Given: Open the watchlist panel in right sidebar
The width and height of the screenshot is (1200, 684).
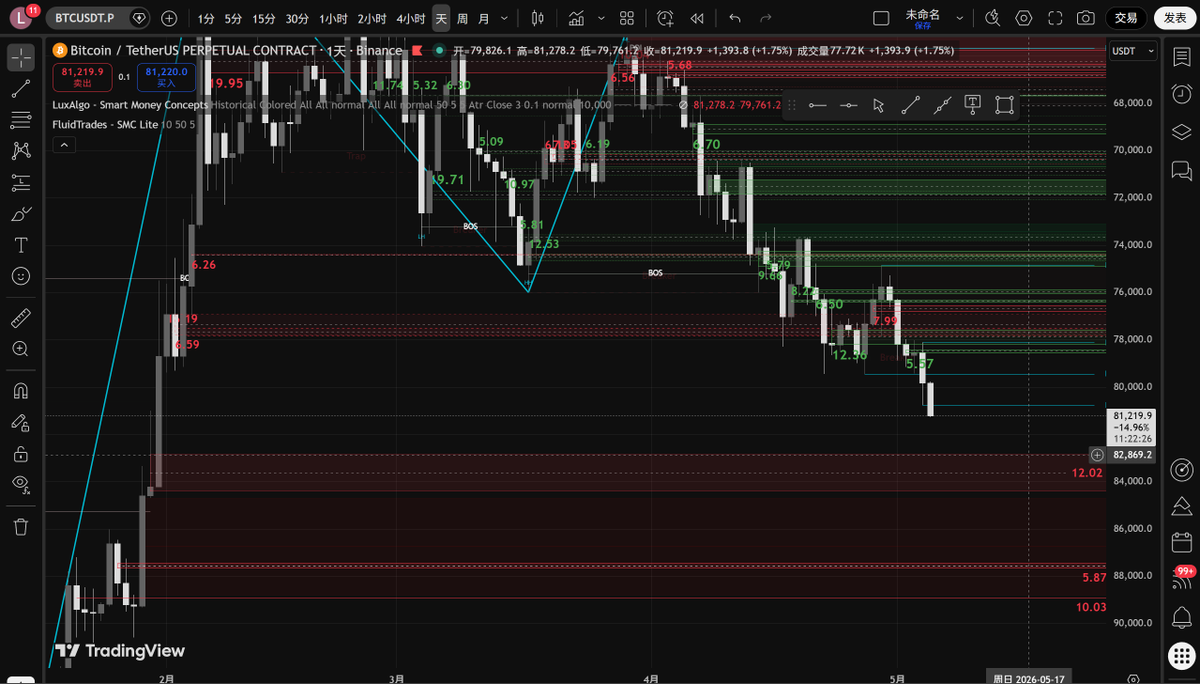Looking at the screenshot, I should pyautogui.click(x=1181, y=57).
